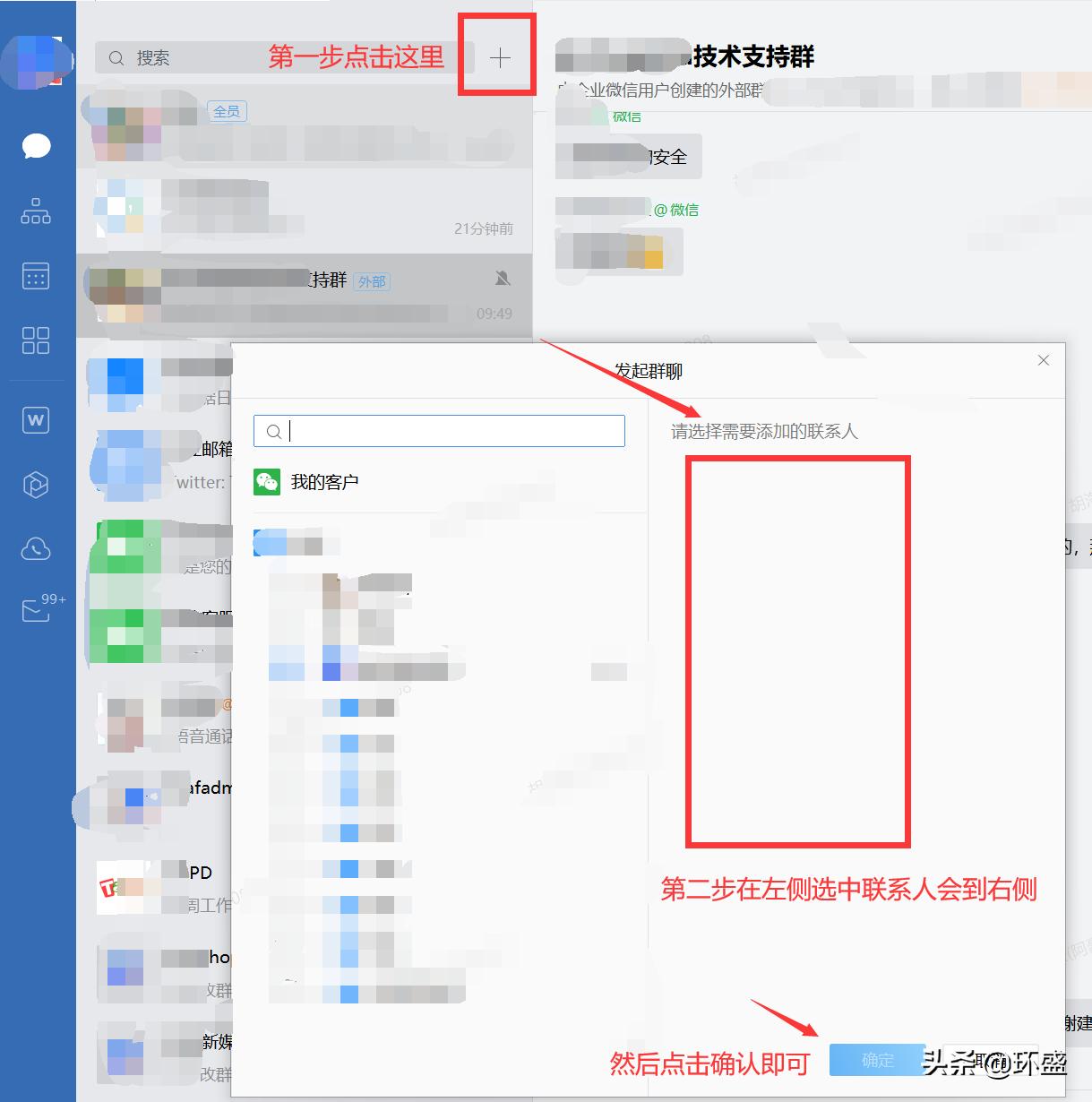The height and width of the screenshot is (1102, 1092).
Task: Switch focus to the 发起群聊 dialog title
Action: coord(648,370)
